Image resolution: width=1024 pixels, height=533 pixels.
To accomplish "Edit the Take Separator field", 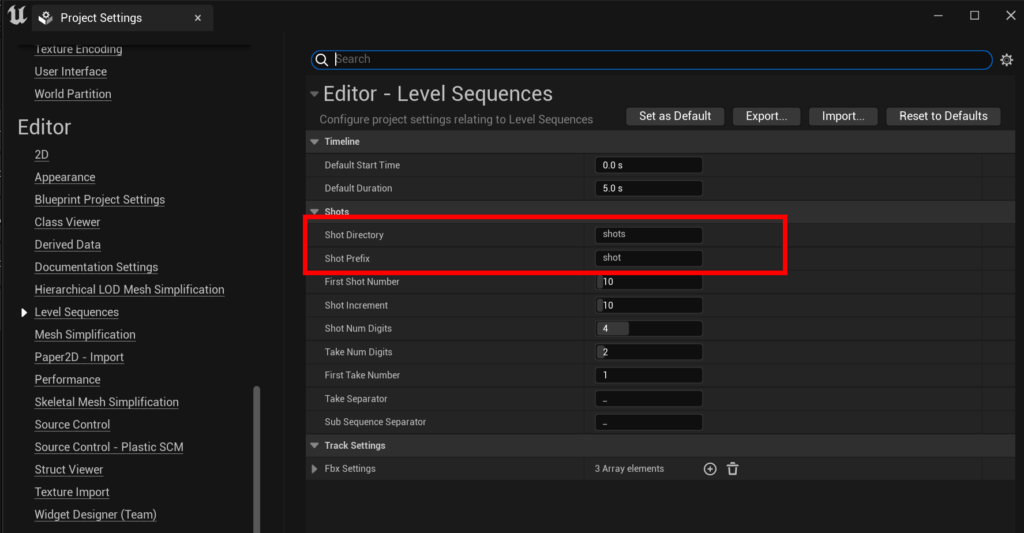I will (648, 398).
